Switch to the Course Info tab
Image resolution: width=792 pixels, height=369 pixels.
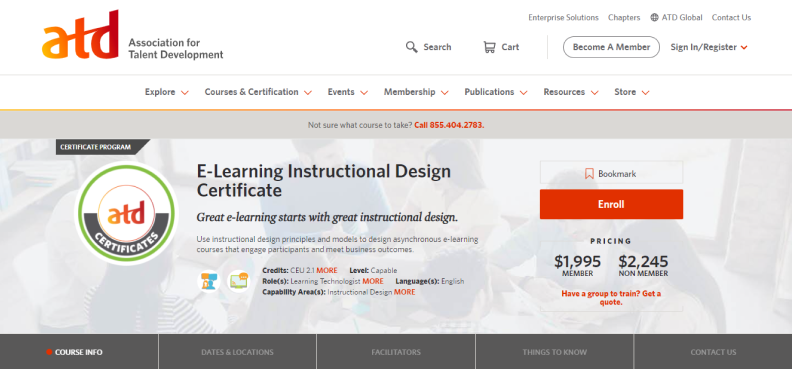[79, 352]
